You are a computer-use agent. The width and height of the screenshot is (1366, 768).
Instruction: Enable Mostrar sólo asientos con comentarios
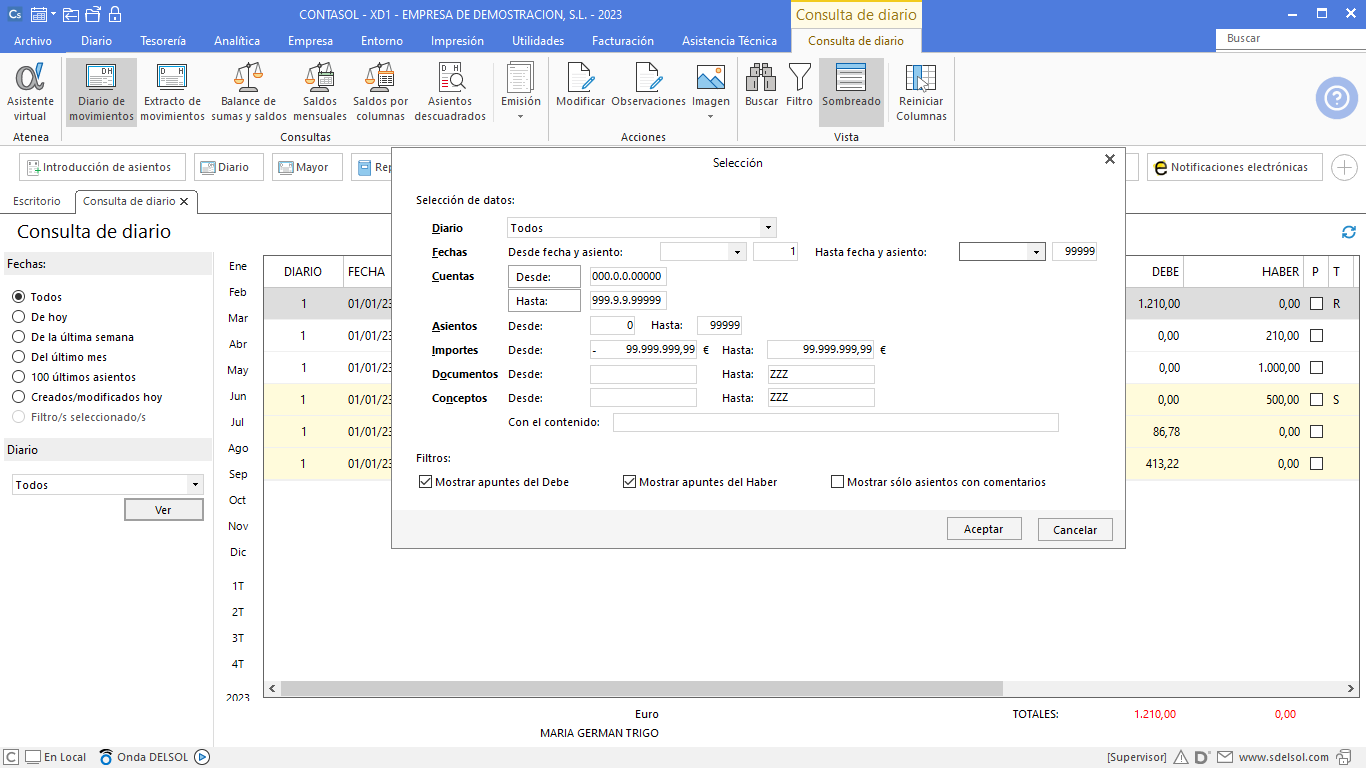(x=838, y=482)
